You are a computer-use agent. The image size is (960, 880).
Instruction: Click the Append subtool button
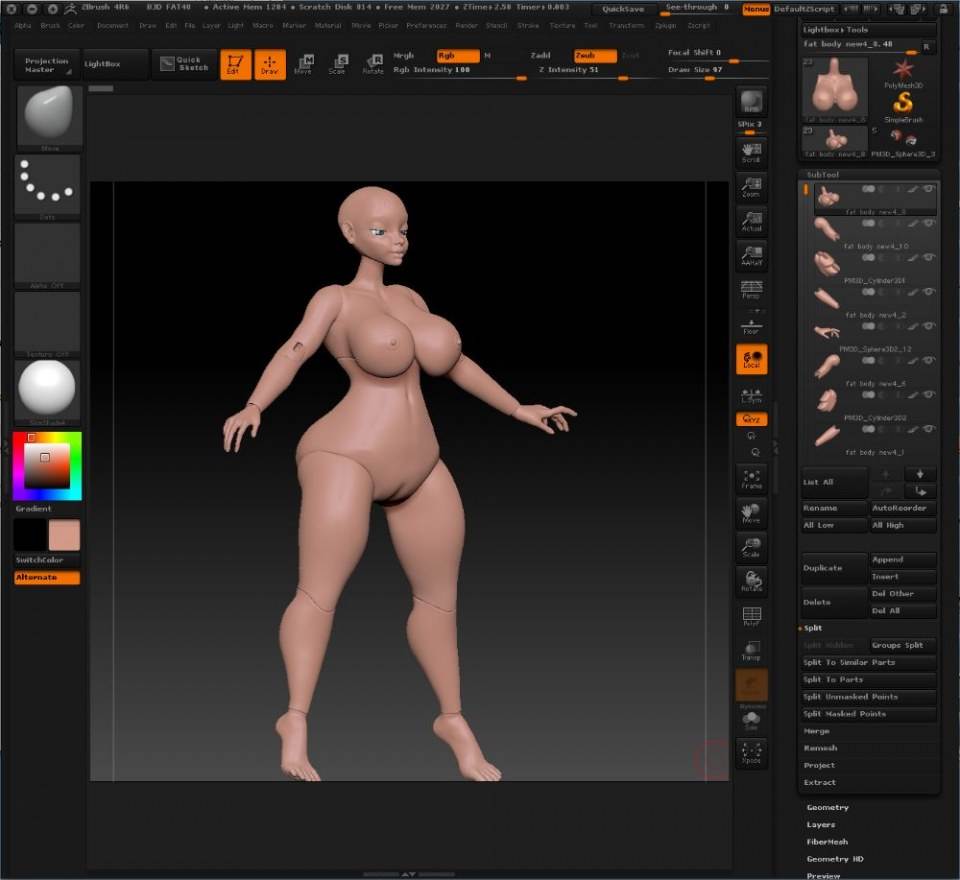pyautogui.click(x=903, y=560)
